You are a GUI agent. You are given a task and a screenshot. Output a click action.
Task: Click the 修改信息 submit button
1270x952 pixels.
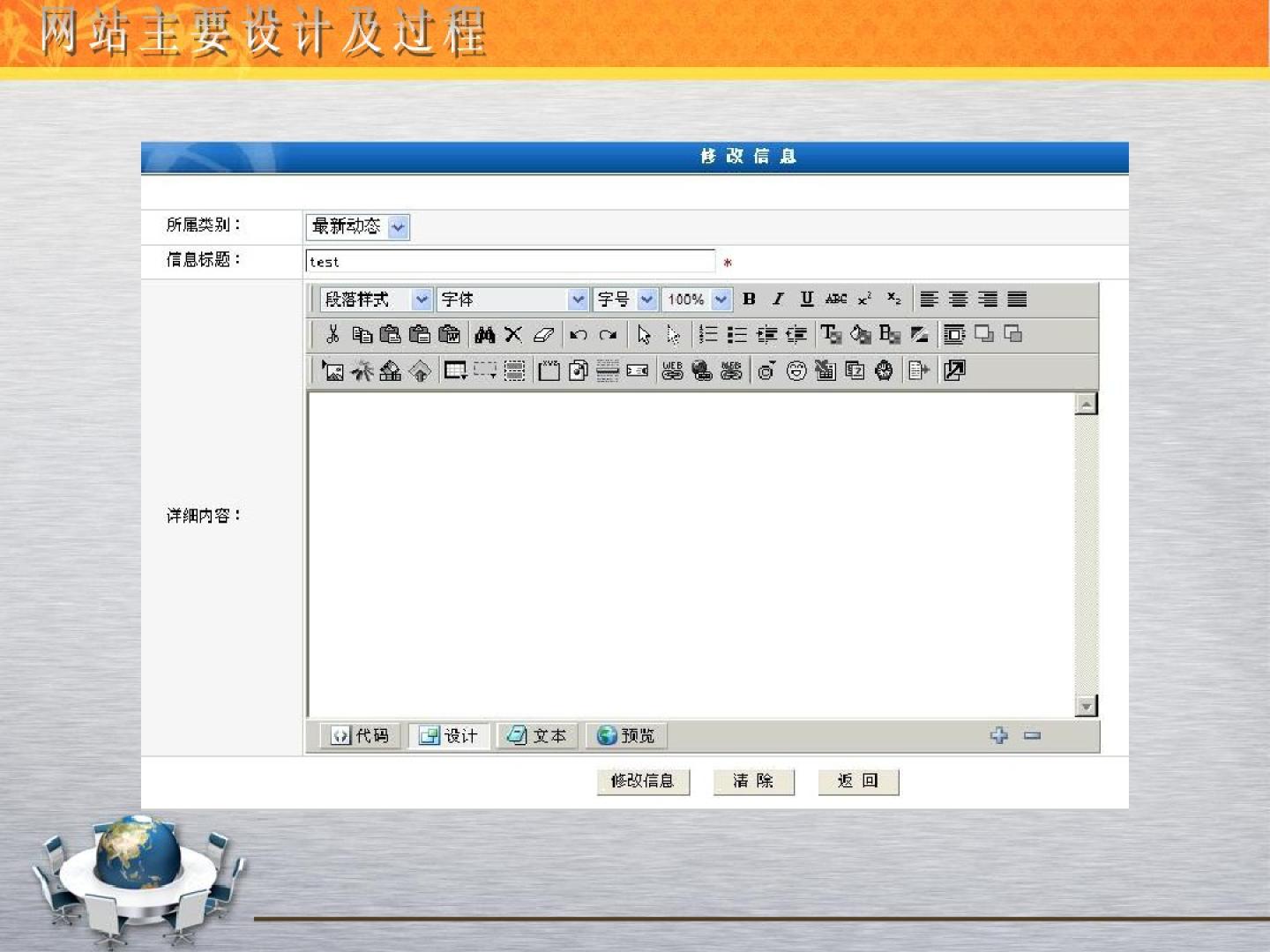(643, 781)
